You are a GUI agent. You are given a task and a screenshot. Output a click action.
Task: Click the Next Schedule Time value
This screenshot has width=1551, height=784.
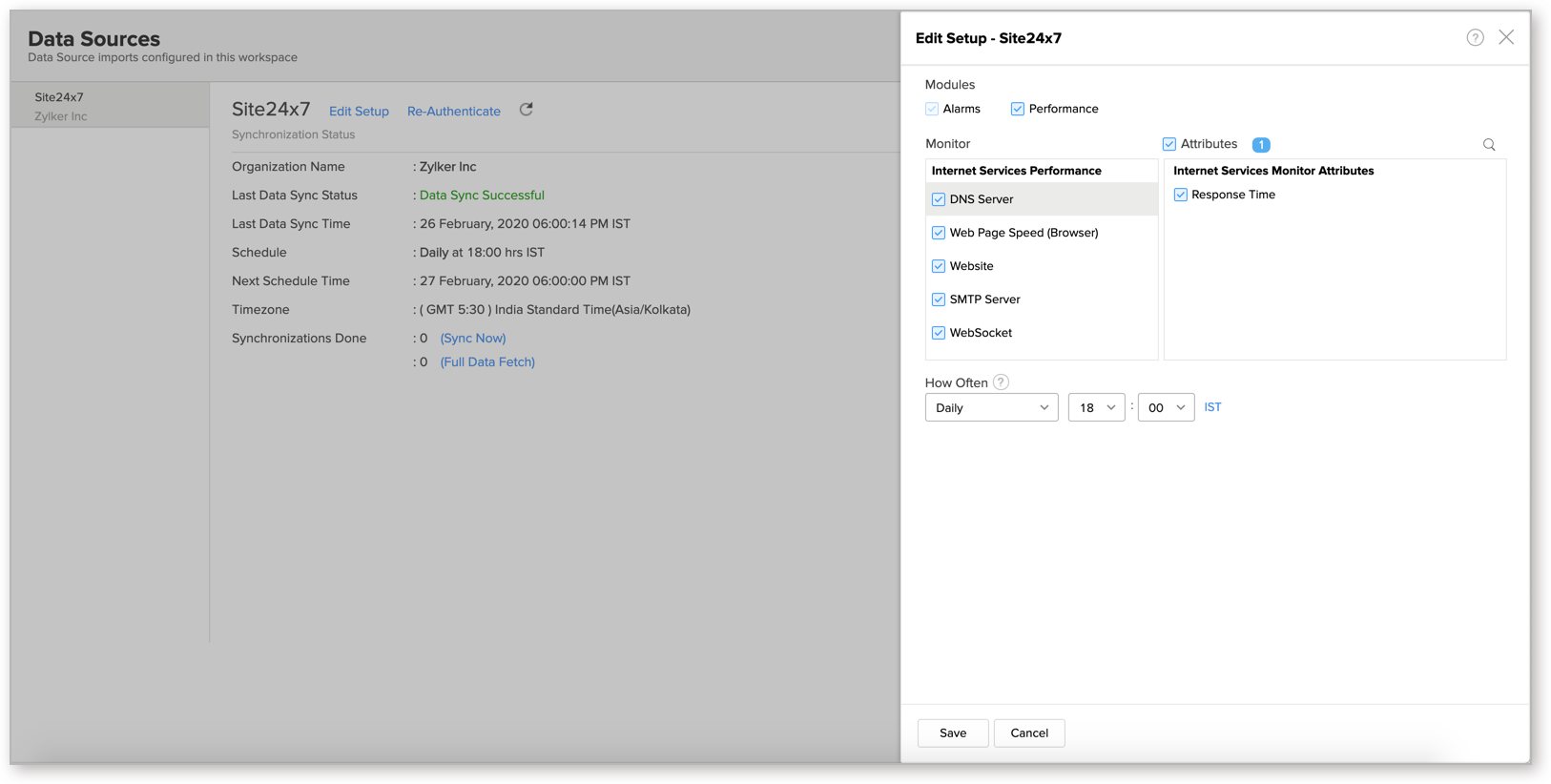point(525,281)
